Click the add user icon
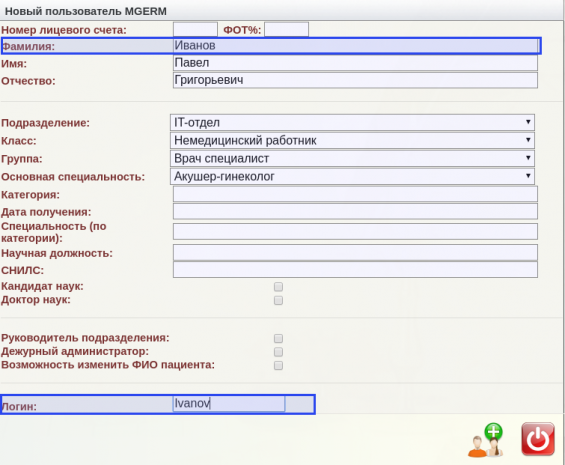This screenshot has width=565, height=465. tap(486, 440)
